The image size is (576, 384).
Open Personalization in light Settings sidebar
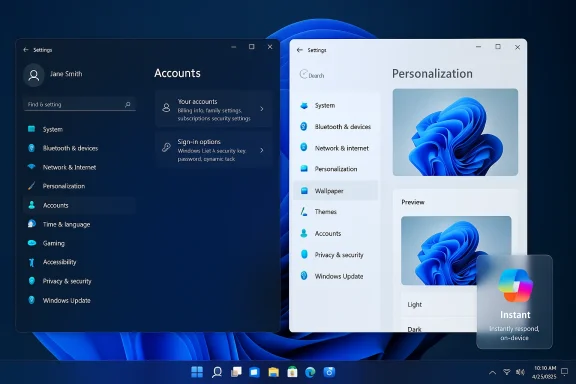click(336, 169)
